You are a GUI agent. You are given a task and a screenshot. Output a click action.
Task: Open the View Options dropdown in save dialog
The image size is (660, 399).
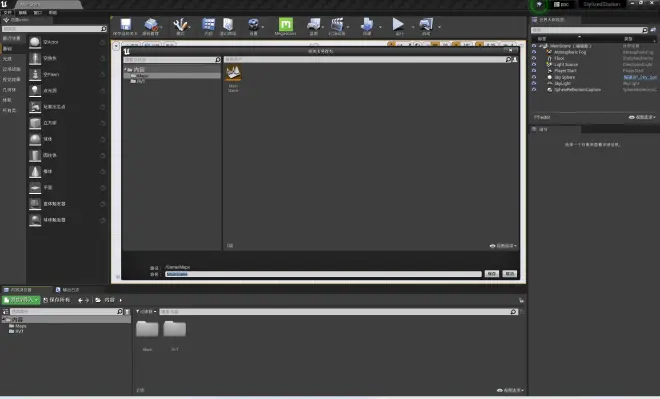(503, 246)
